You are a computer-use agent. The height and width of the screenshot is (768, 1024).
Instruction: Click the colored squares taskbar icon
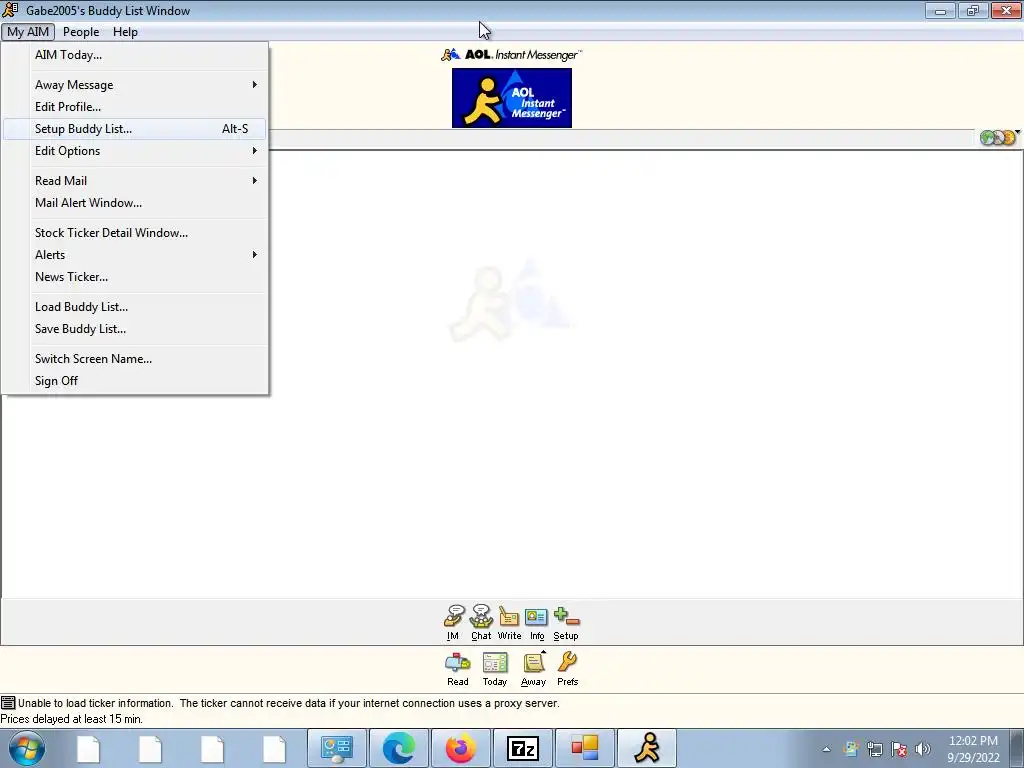pyautogui.click(x=585, y=748)
